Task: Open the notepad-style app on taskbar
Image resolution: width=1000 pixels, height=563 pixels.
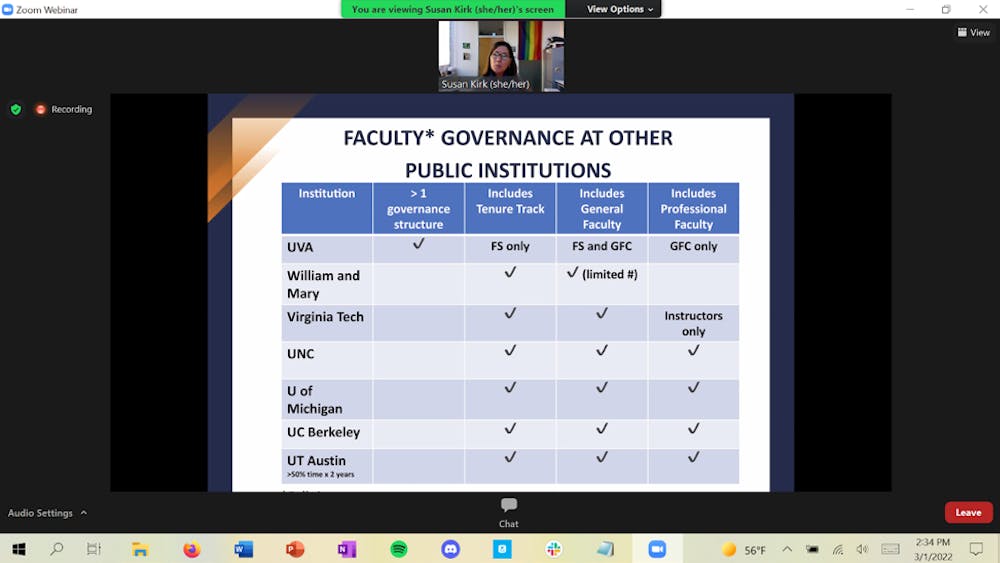Action: [605, 549]
